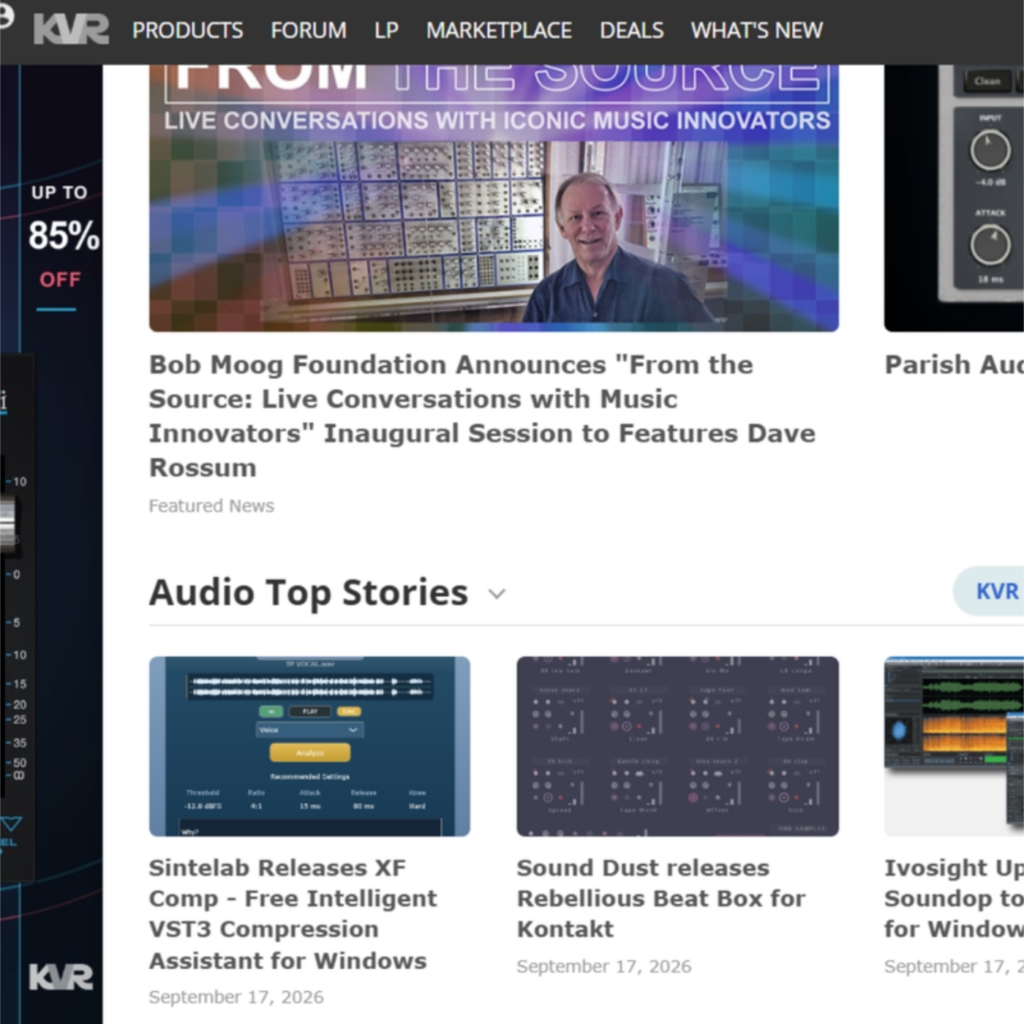Screen dimensions: 1024x1024
Task: Open the Deals menu item
Action: (x=632, y=31)
